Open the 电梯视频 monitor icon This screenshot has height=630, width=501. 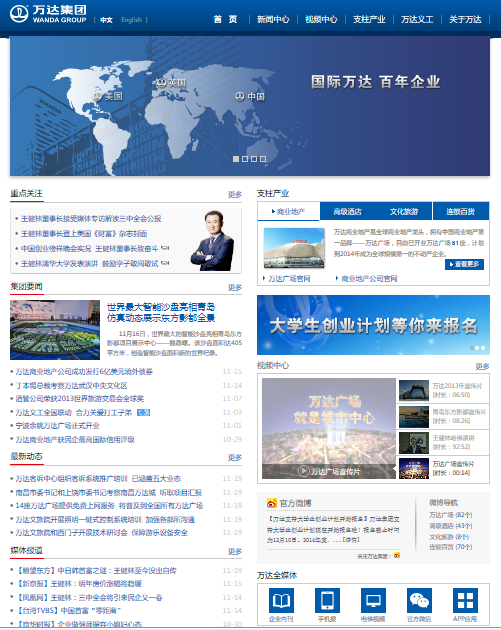point(373,600)
